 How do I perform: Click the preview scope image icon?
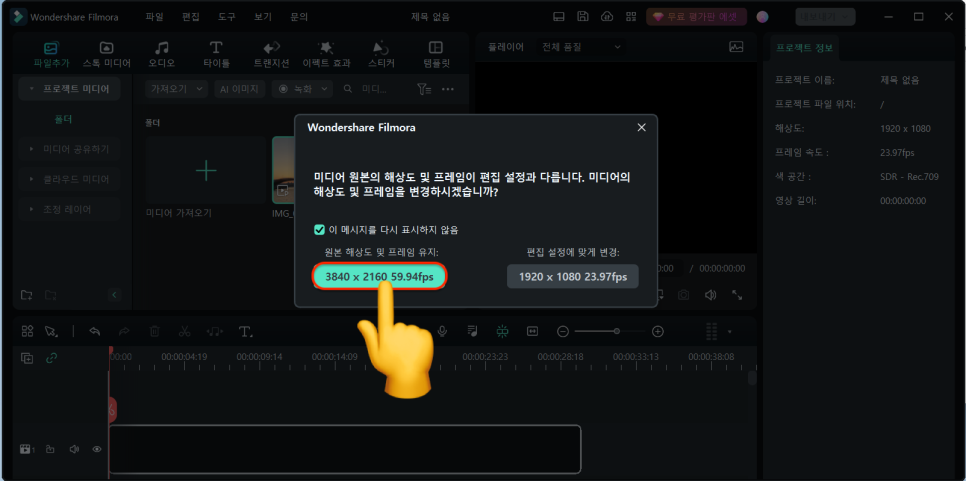pos(736,46)
